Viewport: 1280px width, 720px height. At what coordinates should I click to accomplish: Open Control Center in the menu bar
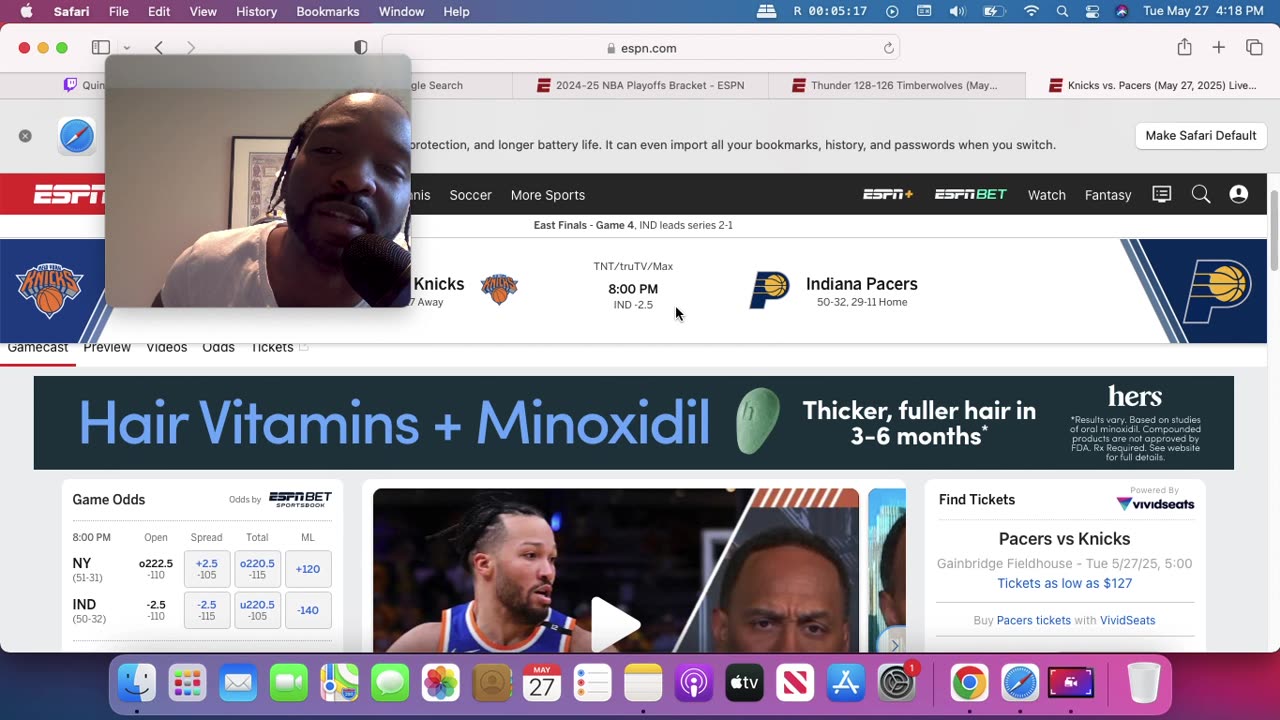pos(1092,11)
